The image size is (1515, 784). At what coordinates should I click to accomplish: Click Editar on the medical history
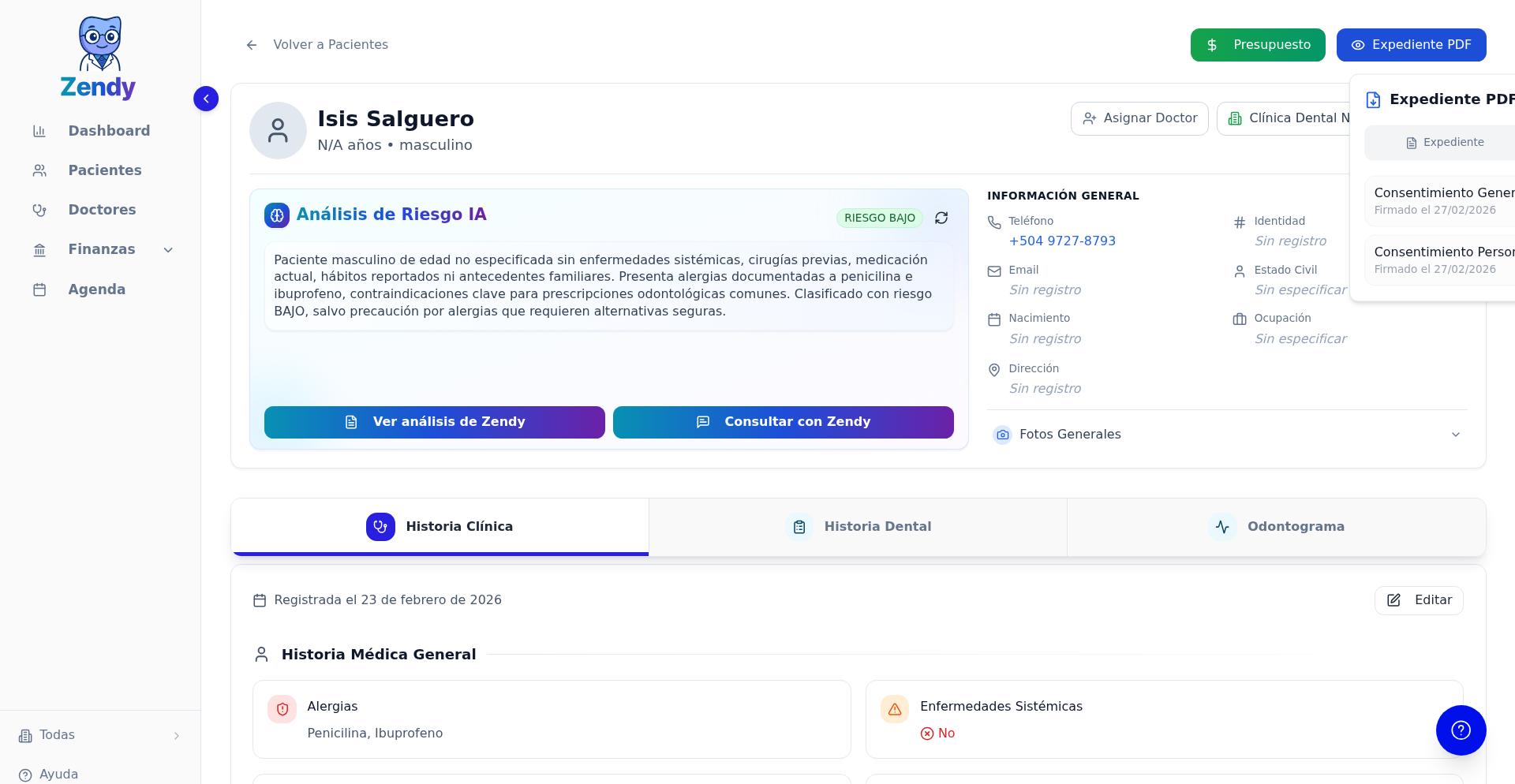(x=1418, y=600)
